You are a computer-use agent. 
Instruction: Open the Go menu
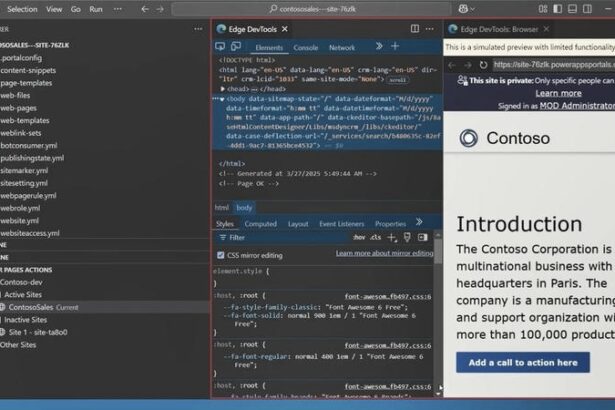click(76, 9)
